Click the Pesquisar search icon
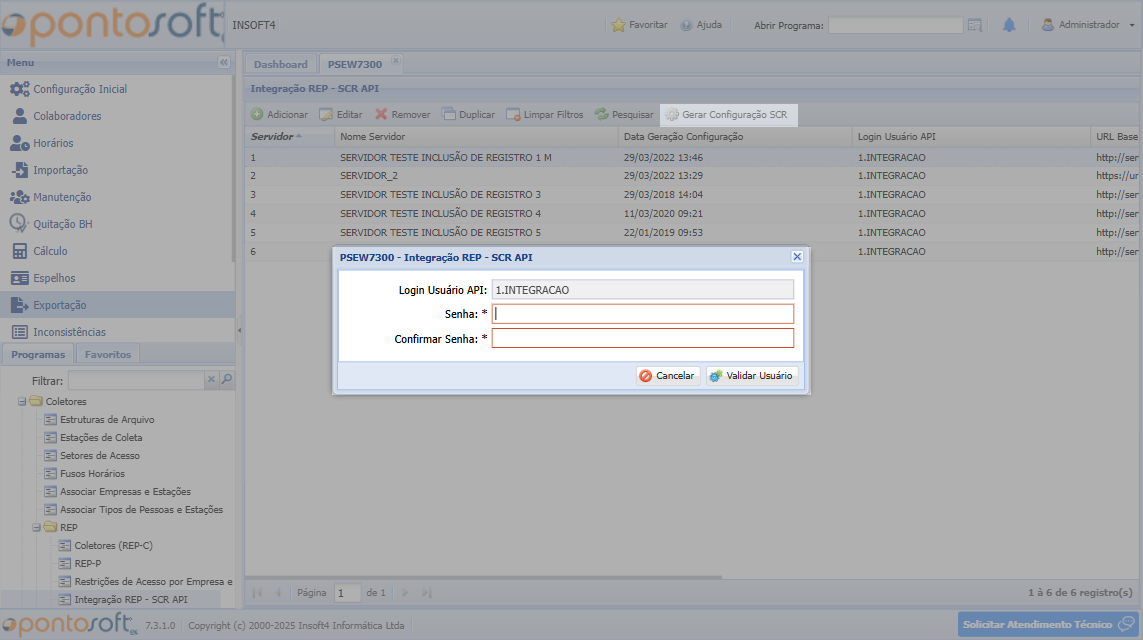The height and width of the screenshot is (640, 1143). pos(601,114)
